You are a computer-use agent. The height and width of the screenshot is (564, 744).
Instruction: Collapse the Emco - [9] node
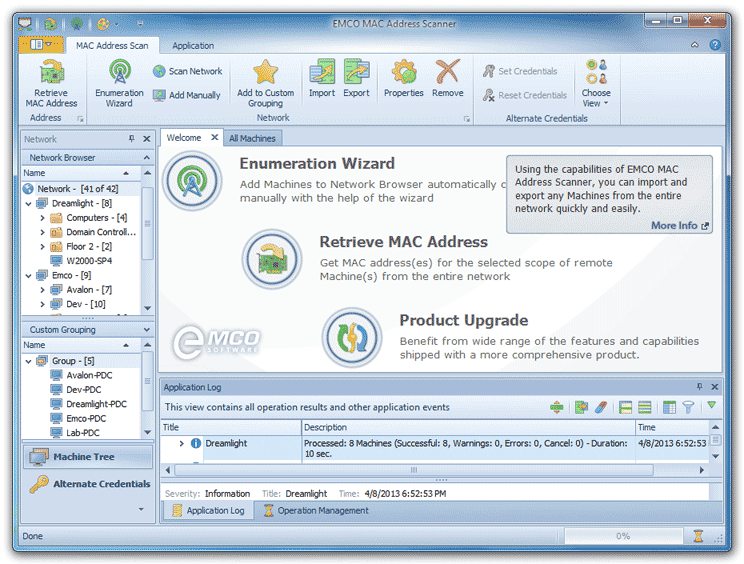(x=28, y=276)
